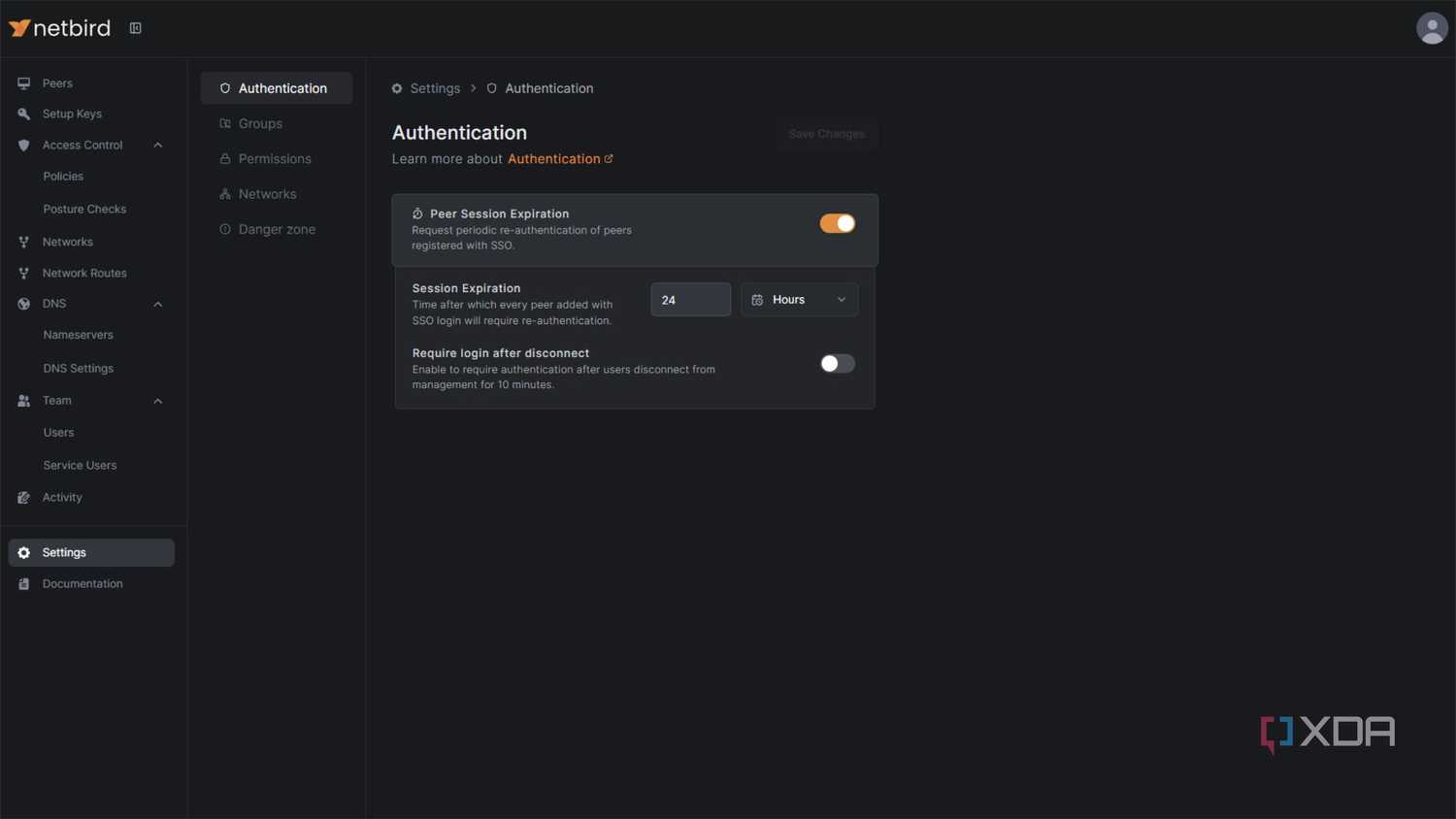Collapse the Team section chevron
Image resolution: width=1456 pixels, height=819 pixels.
158,401
